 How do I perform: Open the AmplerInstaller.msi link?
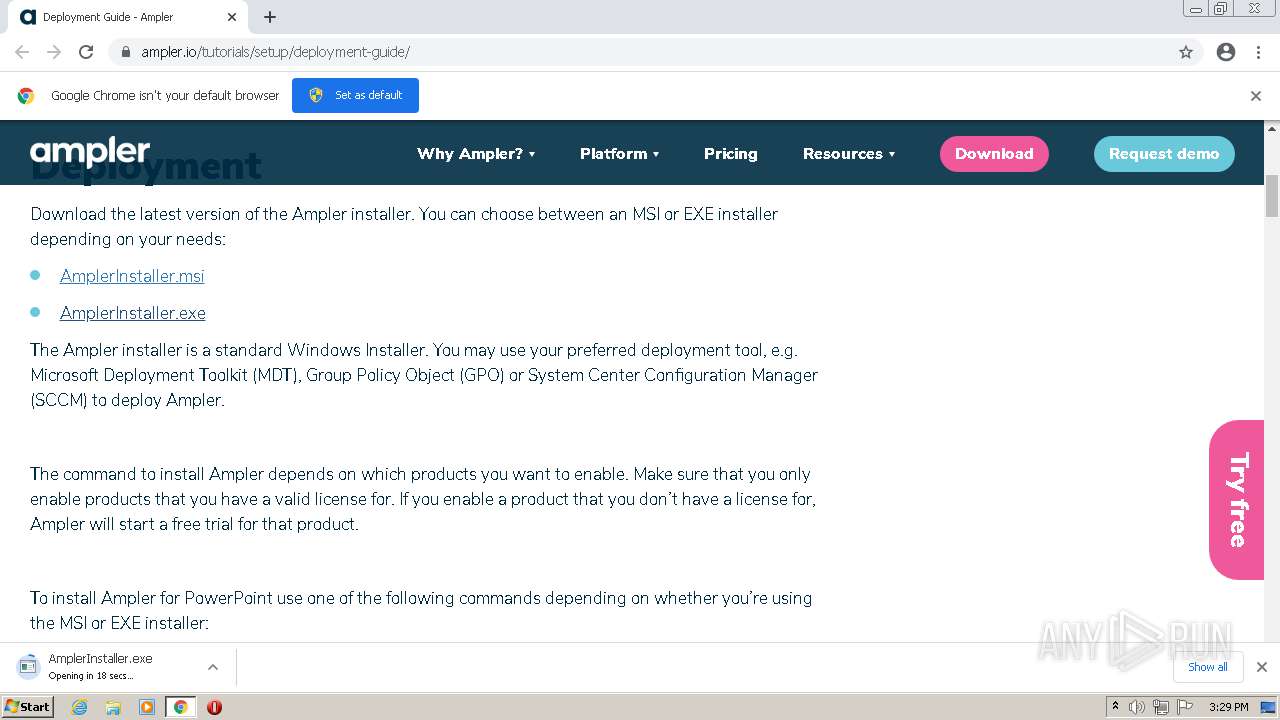pos(132,276)
